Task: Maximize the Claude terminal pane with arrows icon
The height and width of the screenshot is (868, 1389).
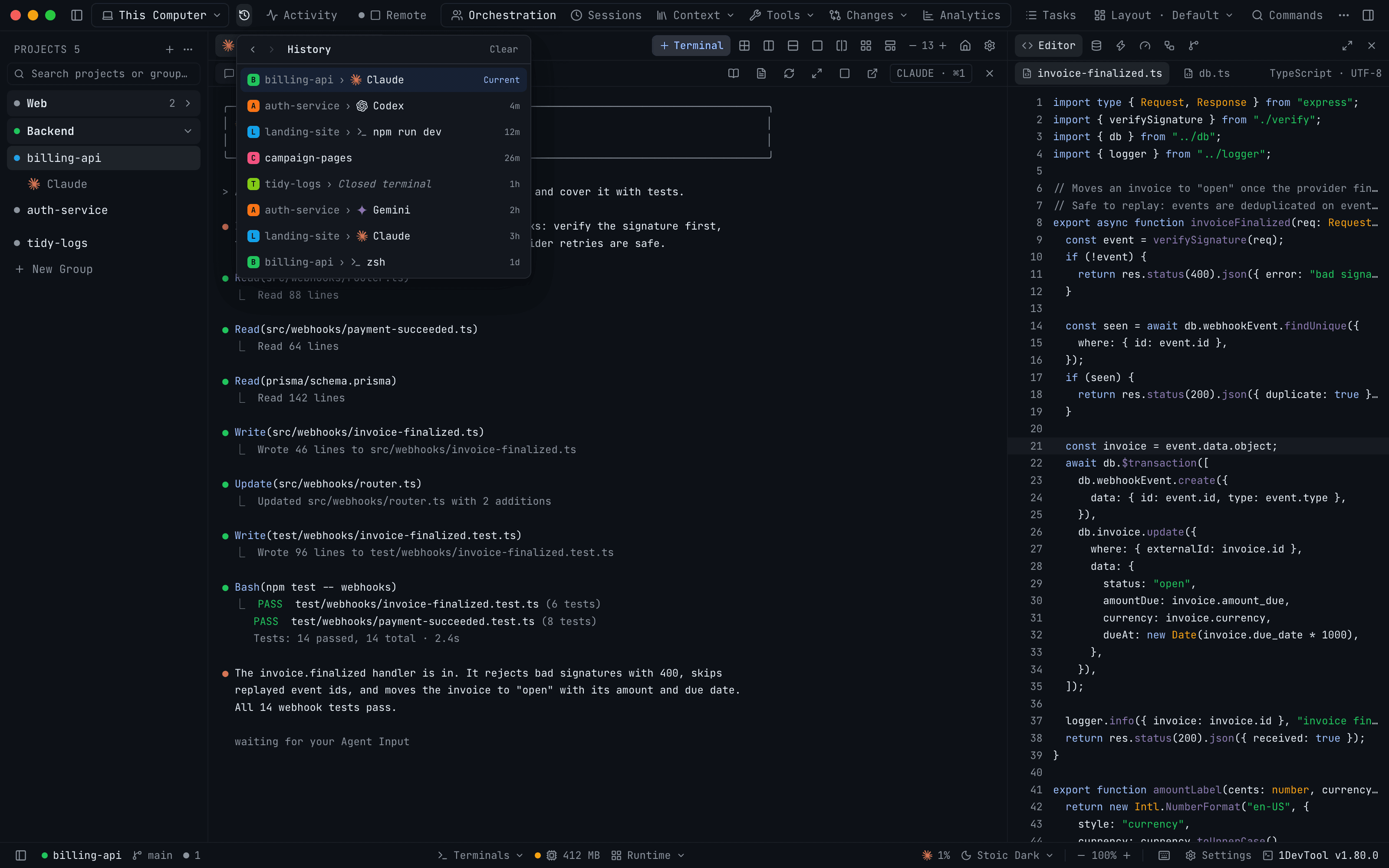Action: point(817,73)
